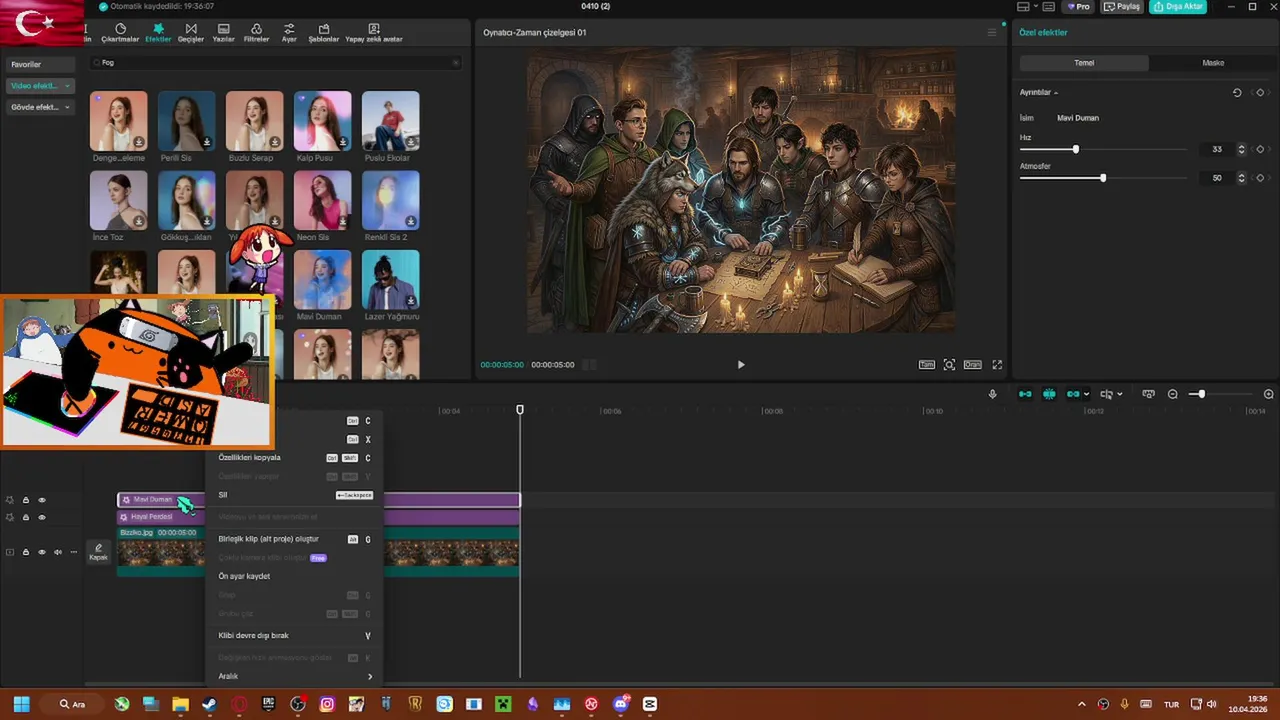Toggle clip linkage on timeline
This screenshot has height=720, width=1280.
pyautogui.click(x=1073, y=394)
